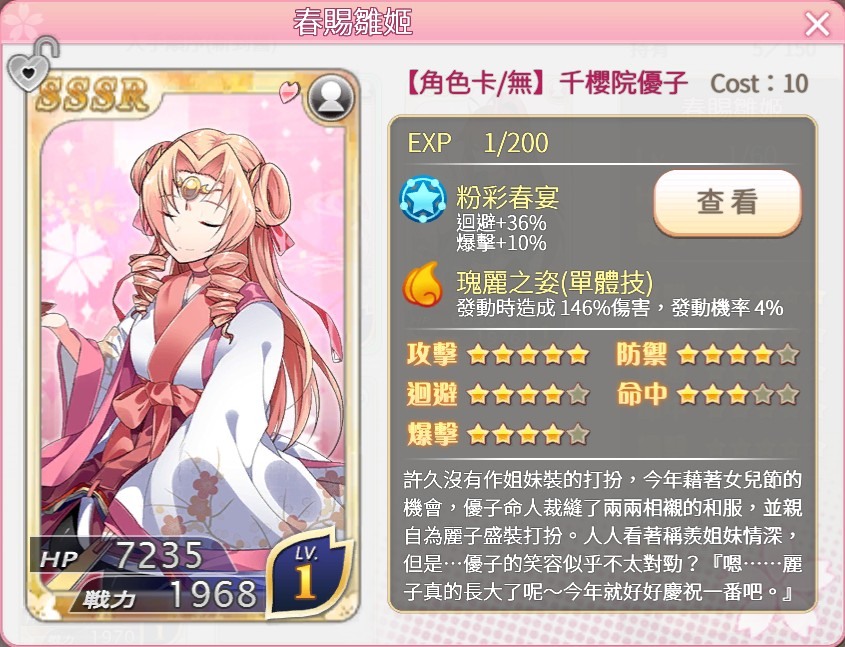Click the 命中 star rating row
This screenshot has height=647, width=845.
point(708,394)
